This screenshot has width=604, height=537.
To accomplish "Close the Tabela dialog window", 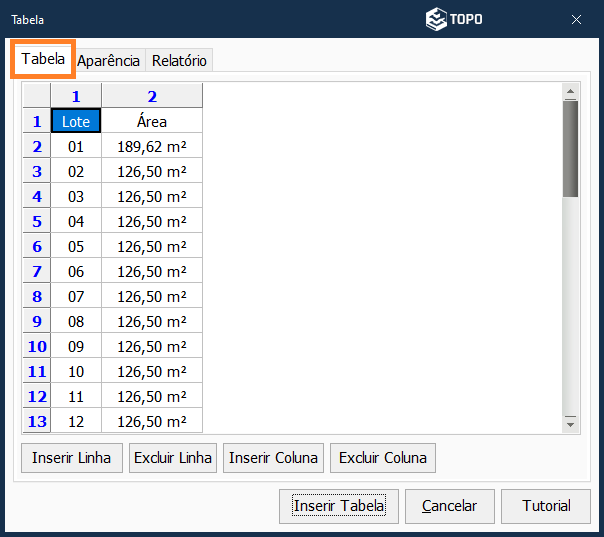I will coord(576,19).
